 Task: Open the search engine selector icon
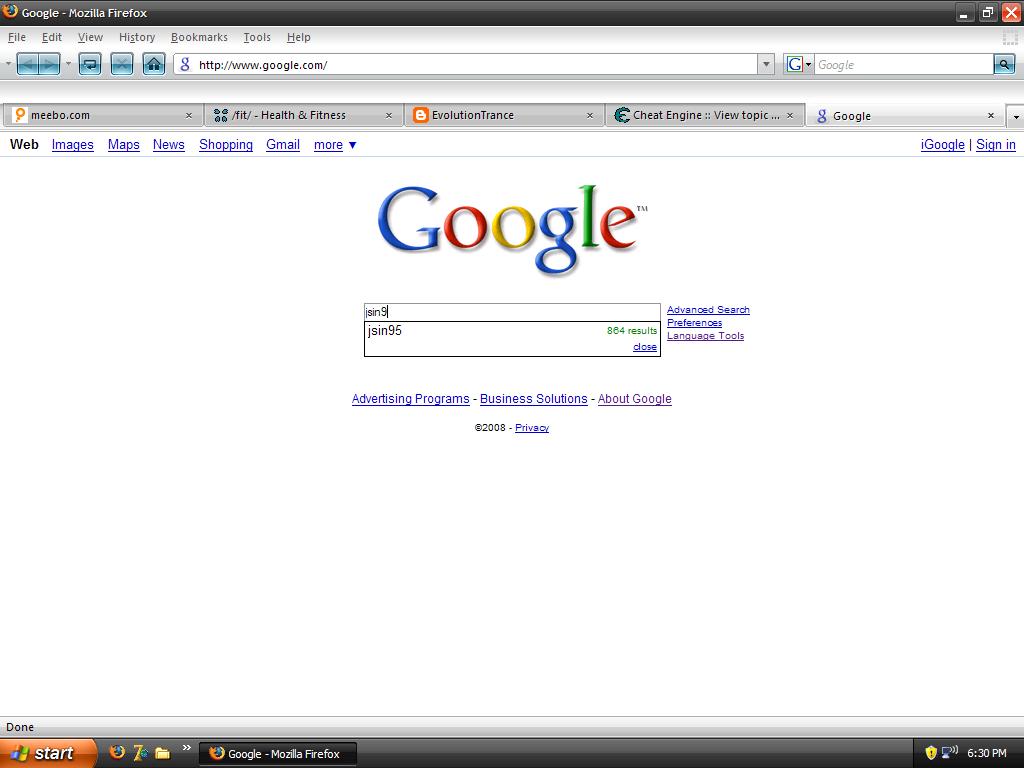(799, 64)
